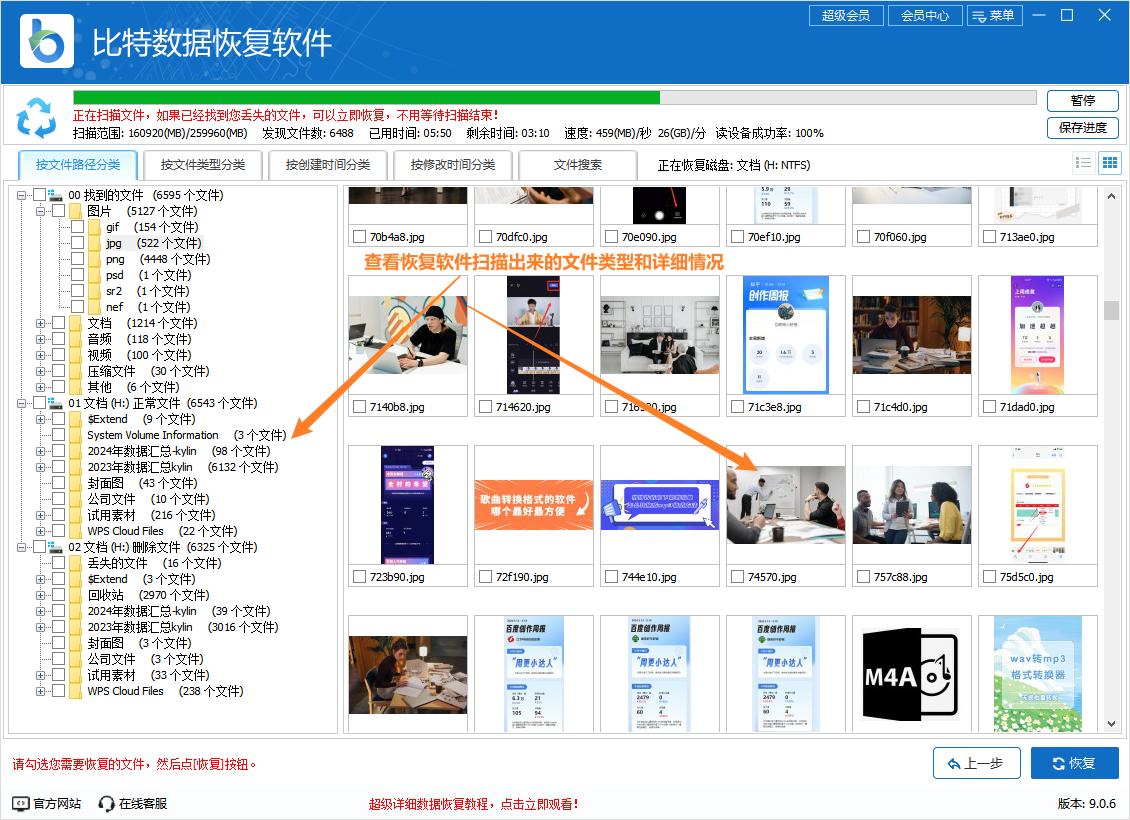Switch to list view icon
The width and height of the screenshot is (1130, 820).
click(1083, 163)
